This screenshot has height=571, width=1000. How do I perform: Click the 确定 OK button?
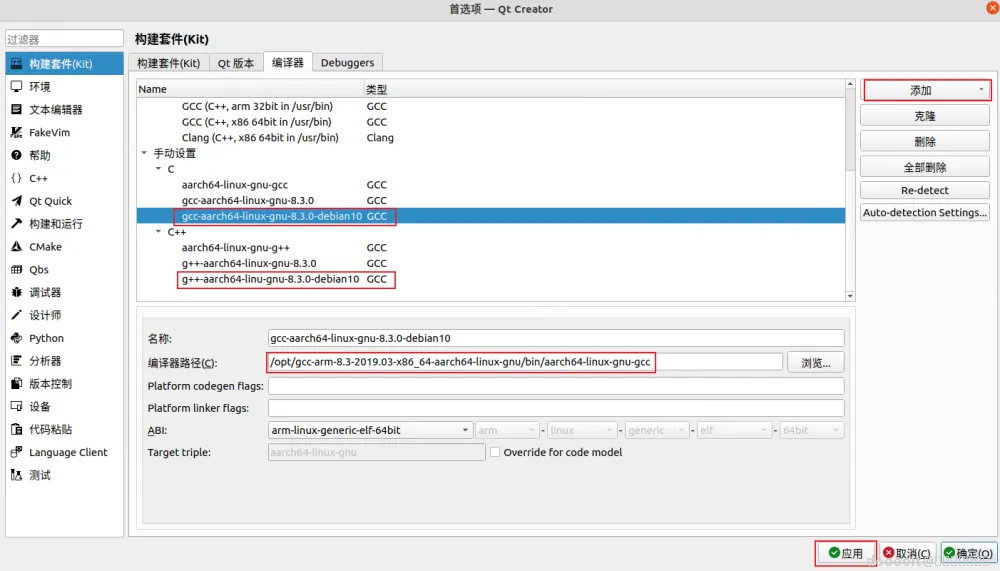(968, 553)
